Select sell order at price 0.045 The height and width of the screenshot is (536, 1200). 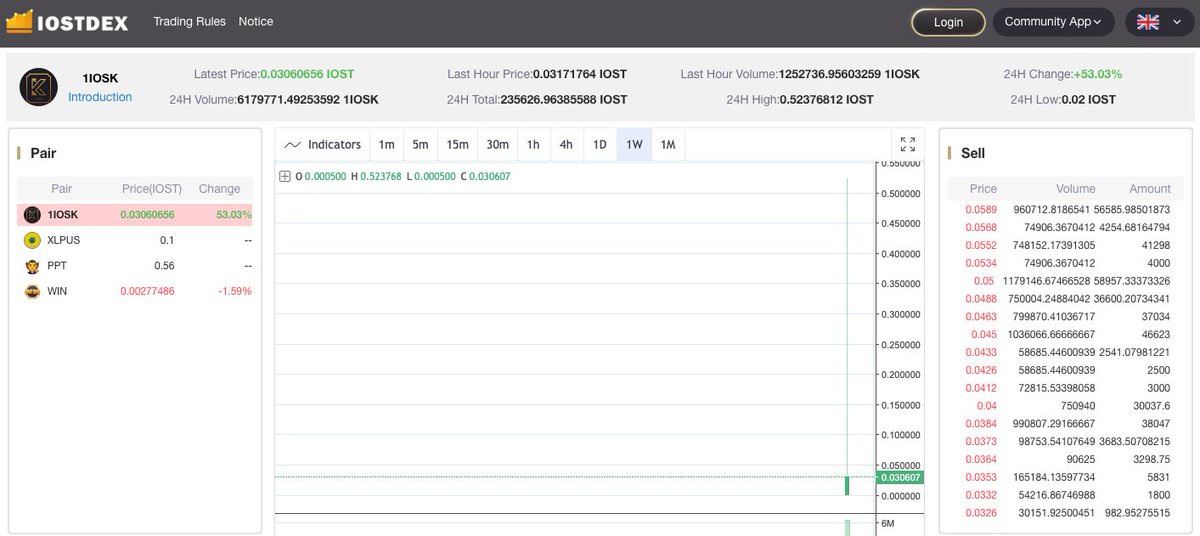(1066, 334)
